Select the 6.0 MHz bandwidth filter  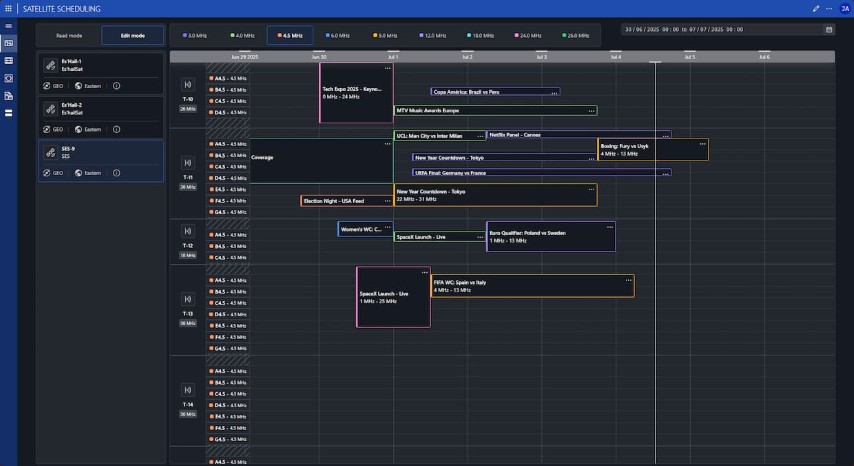pos(338,36)
